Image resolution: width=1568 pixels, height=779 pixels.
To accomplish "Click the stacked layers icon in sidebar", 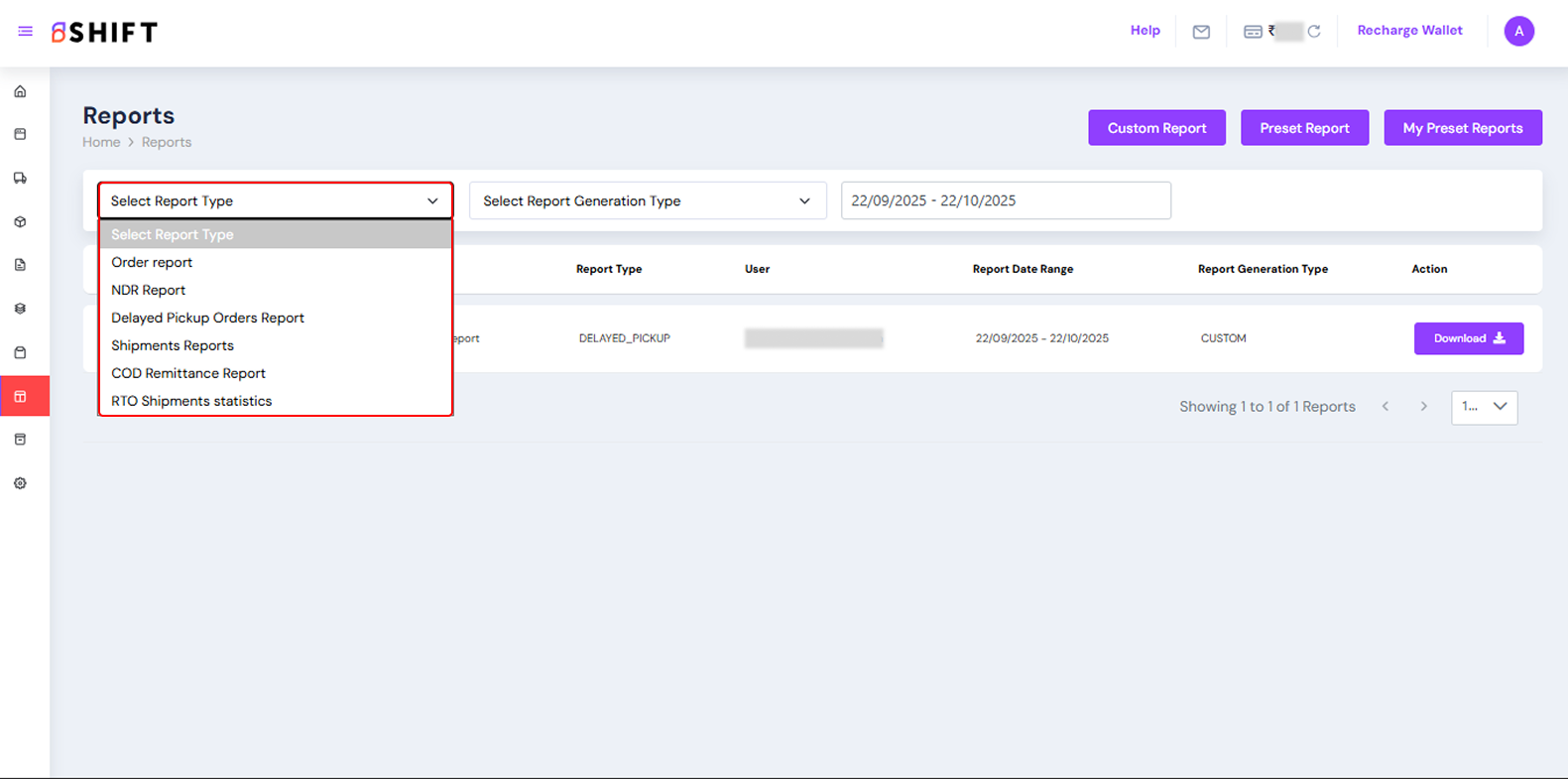I will click(20, 309).
